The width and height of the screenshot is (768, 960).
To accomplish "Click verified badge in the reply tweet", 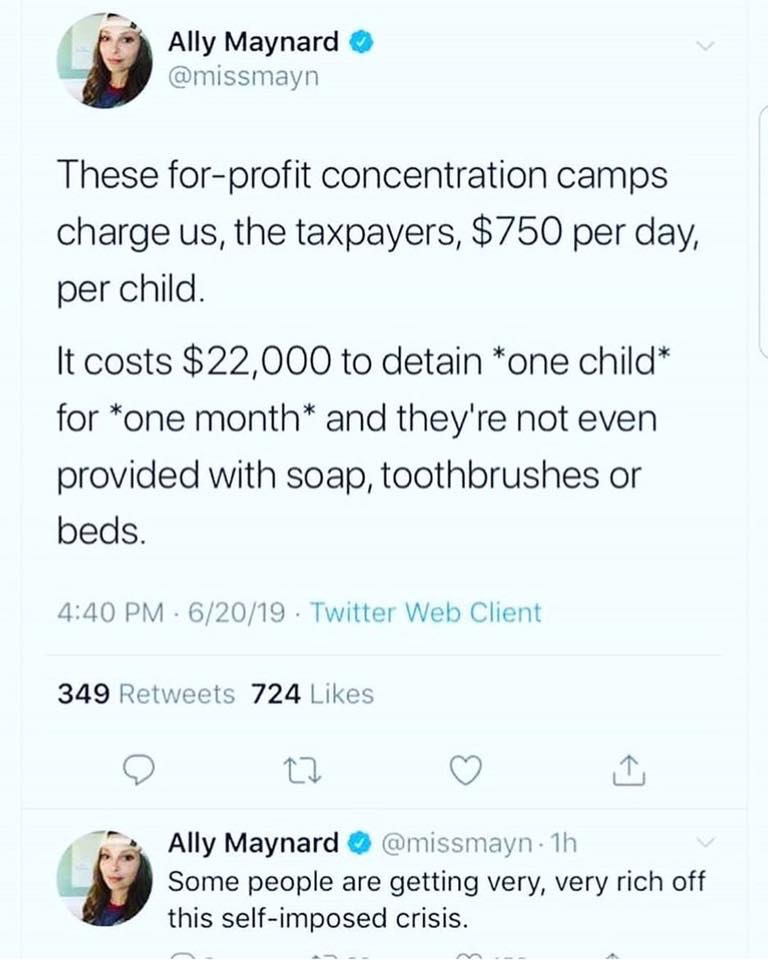I will pos(360,843).
